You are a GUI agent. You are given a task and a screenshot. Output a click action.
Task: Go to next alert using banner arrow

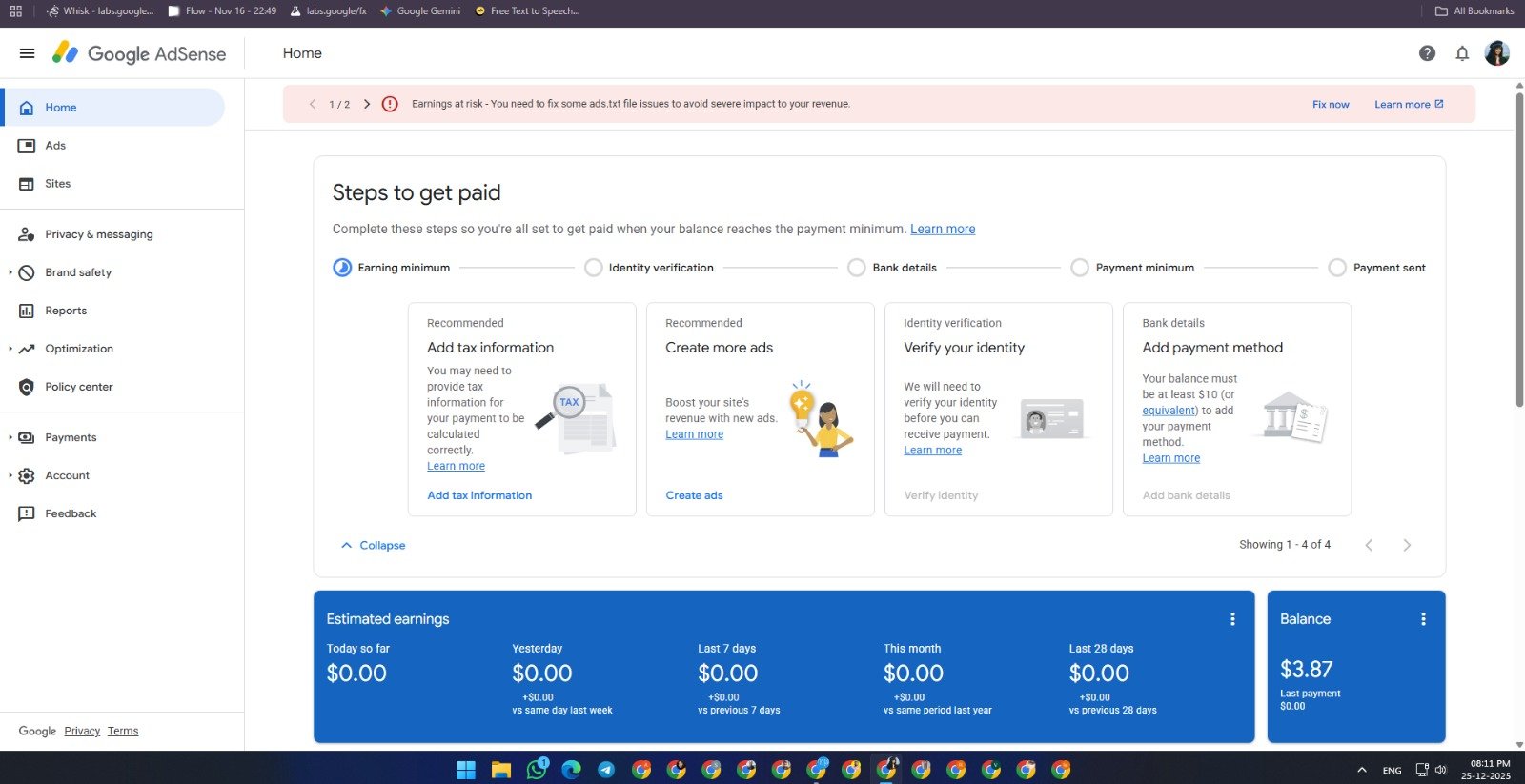pyautogui.click(x=367, y=104)
